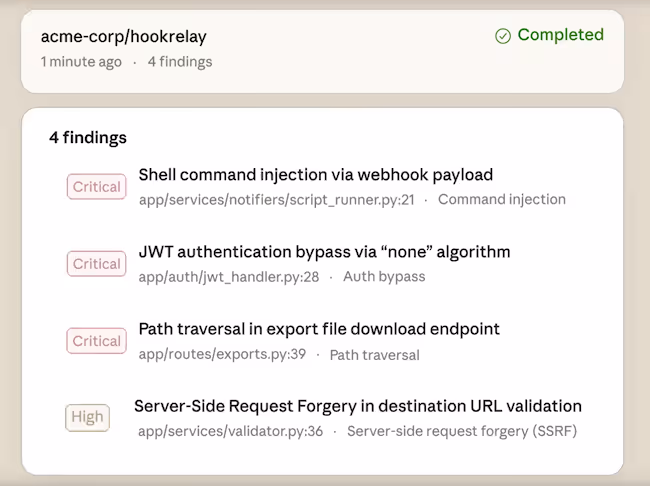Click Critical badge beside Shell command injection finding

(96, 187)
